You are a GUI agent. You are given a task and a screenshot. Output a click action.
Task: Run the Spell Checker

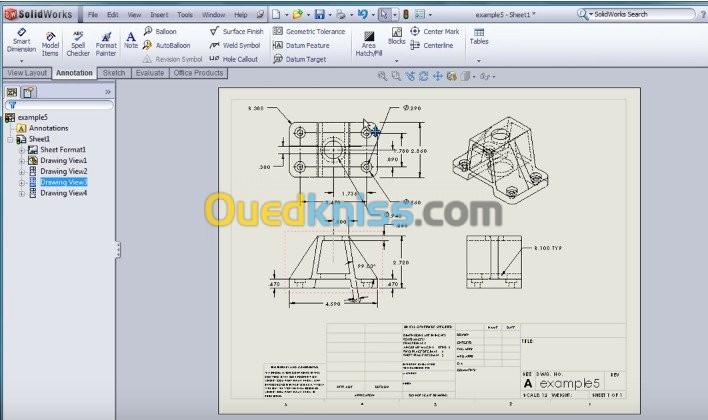(78, 44)
